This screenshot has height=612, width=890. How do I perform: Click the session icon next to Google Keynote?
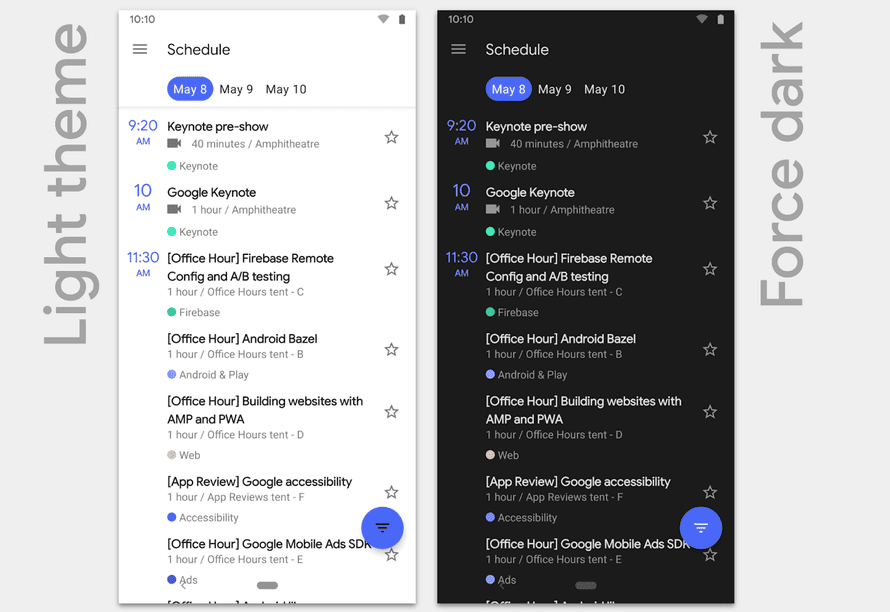[x=175, y=207]
